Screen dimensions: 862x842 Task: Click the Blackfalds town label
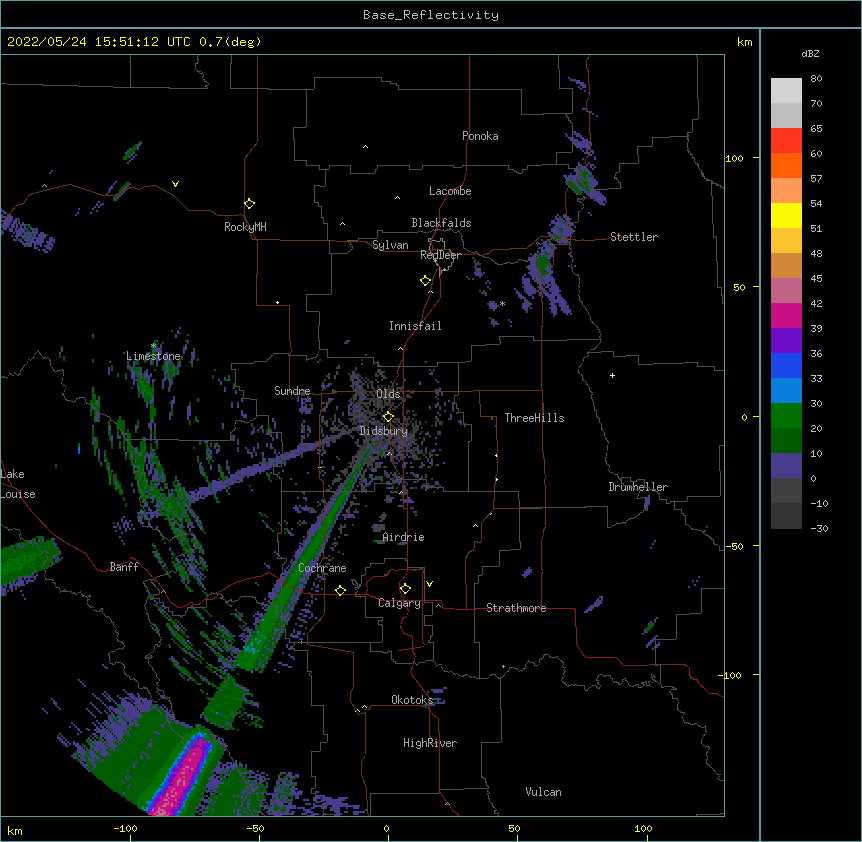coord(441,223)
